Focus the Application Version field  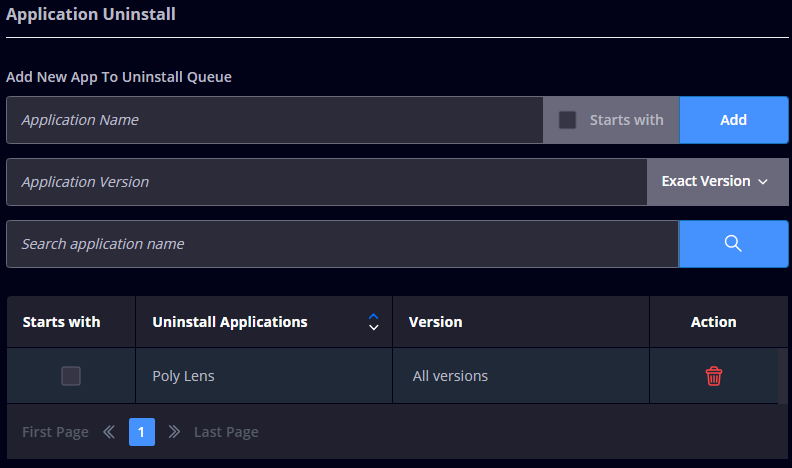[x=327, y=182]
